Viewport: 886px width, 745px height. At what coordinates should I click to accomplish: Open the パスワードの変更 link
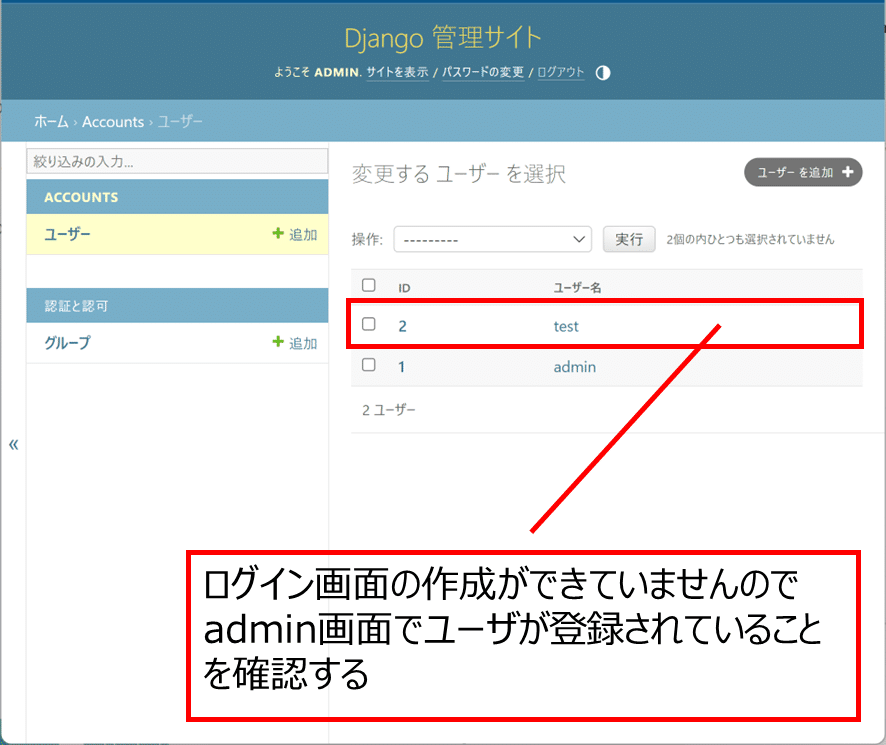pos(483,72)
